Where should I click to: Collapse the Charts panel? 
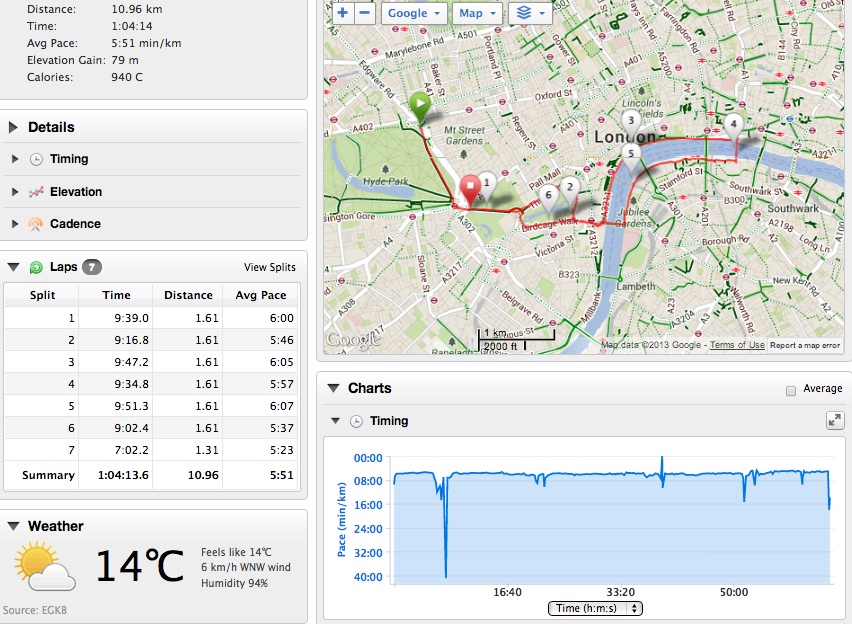coord(331,388)
